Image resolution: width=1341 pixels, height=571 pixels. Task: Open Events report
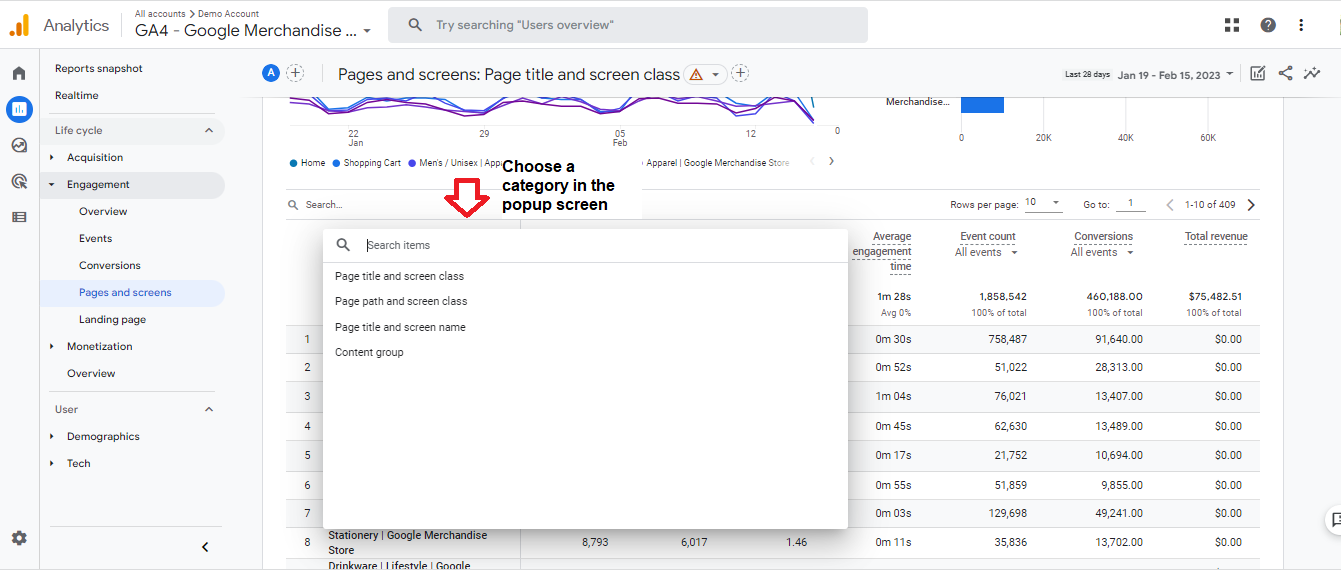pyautogui.click(x=96, y=238)
